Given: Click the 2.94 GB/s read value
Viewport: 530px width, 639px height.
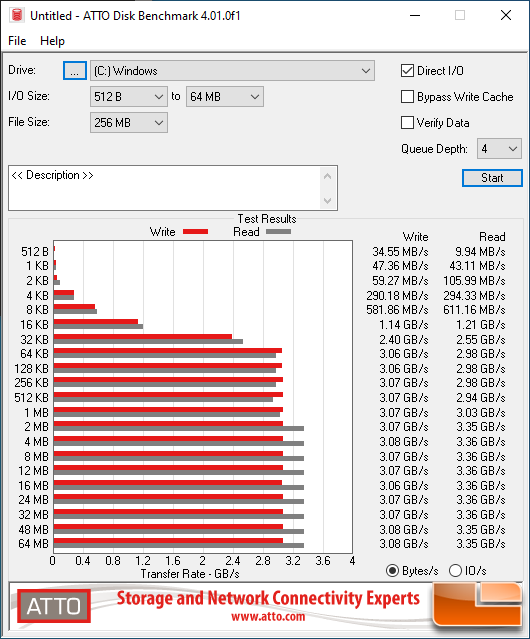Looking at the screenshot, I should pyautogui.click(x=481, y=398).
